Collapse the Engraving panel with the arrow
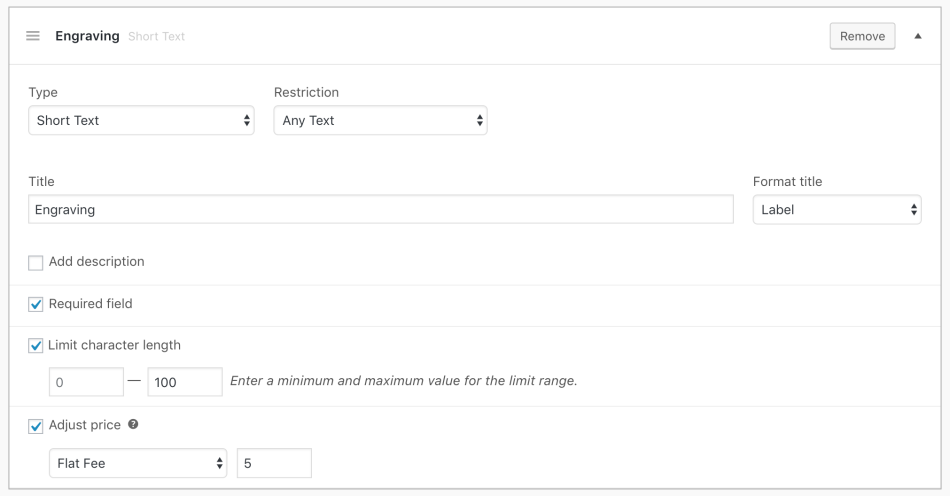Screen dimensions: 950x496 [918, 36]
